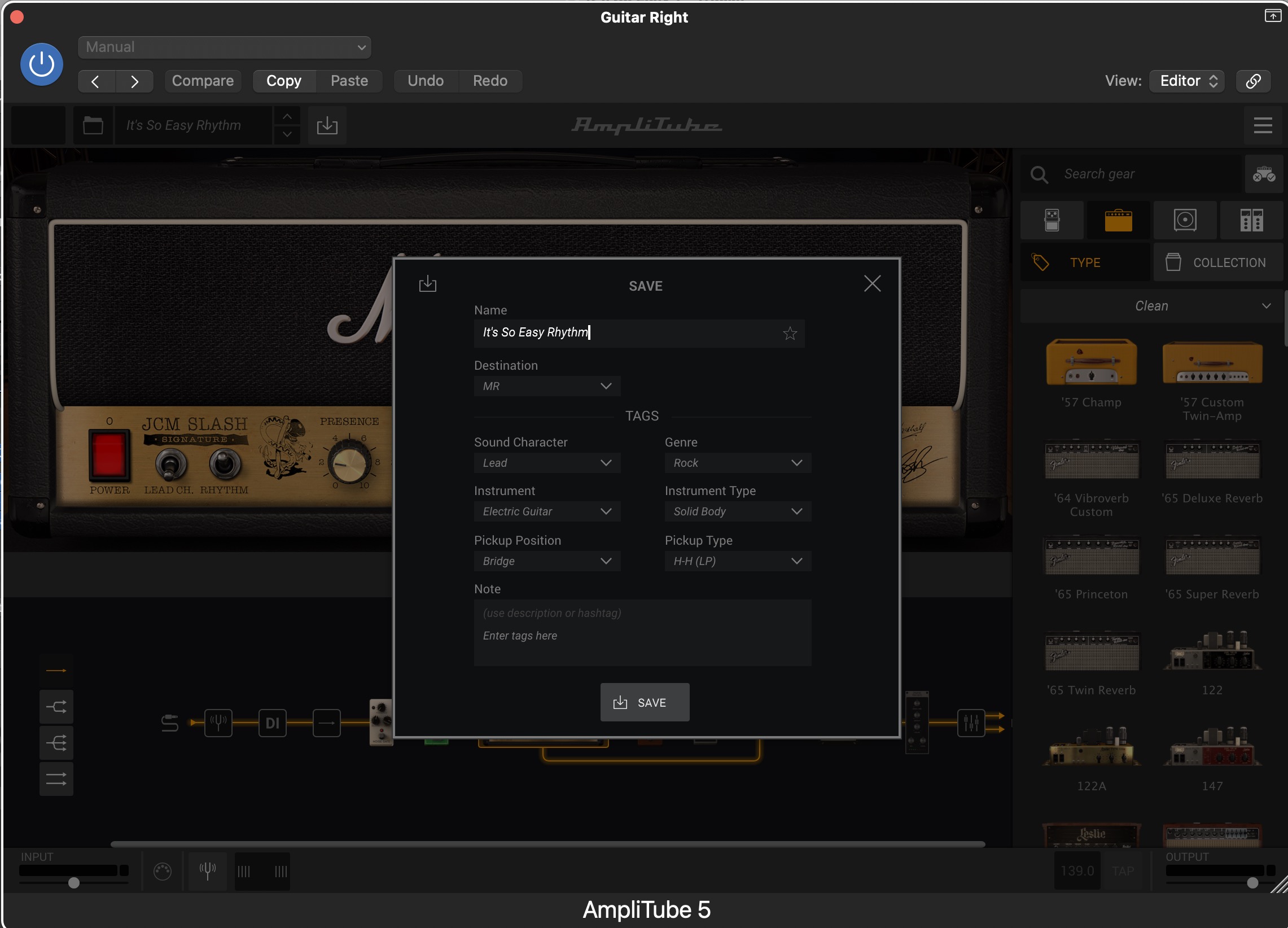This screenshot has width=1288, height=928.
Task: Select the cabinet speaker gear category
Action: point(1185,220)
